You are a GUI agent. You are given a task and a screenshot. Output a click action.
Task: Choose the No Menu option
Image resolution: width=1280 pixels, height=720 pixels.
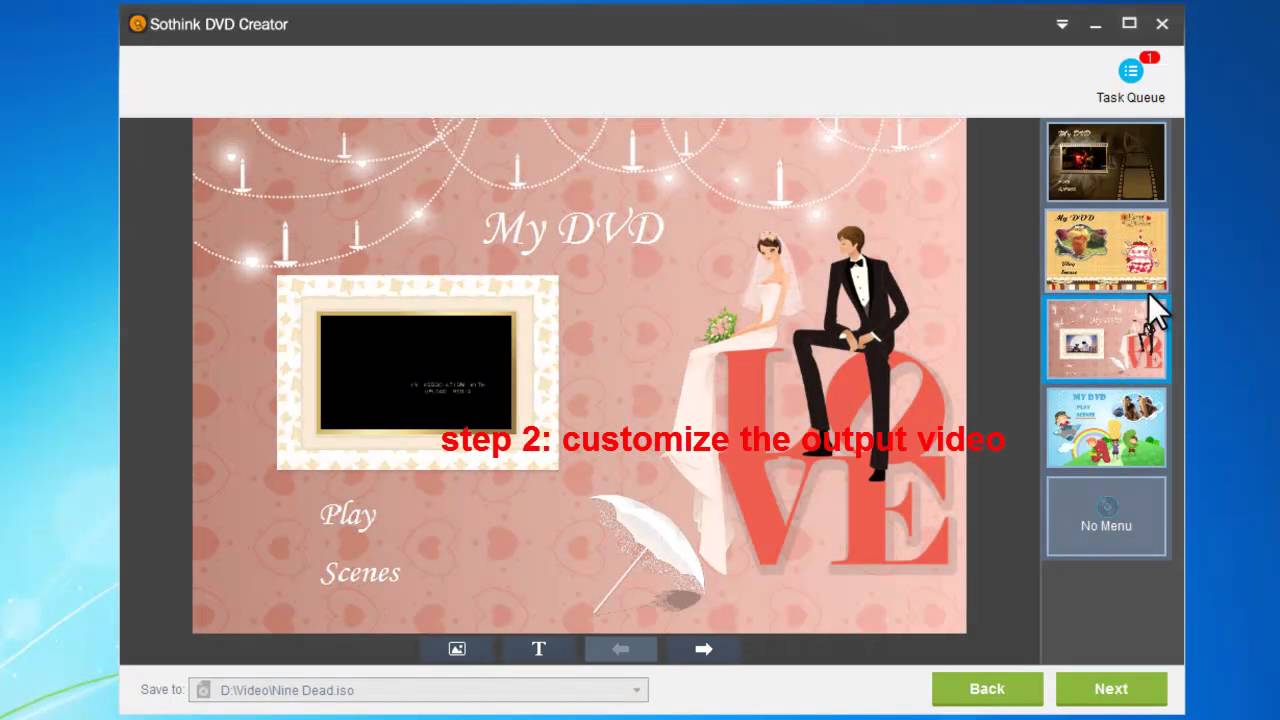(1106, 516)
